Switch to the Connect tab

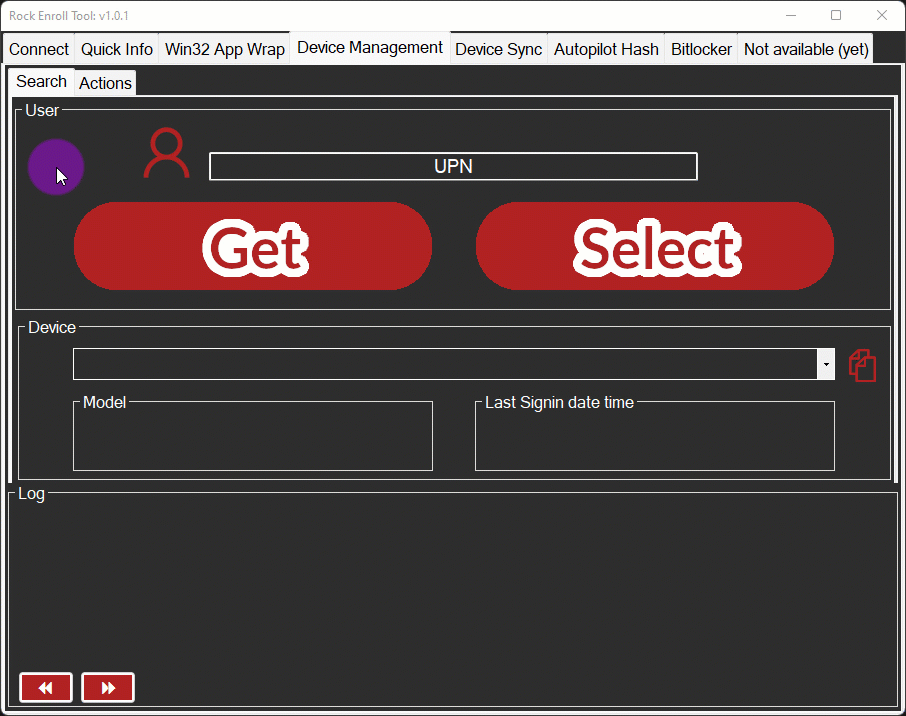point(38,48)
